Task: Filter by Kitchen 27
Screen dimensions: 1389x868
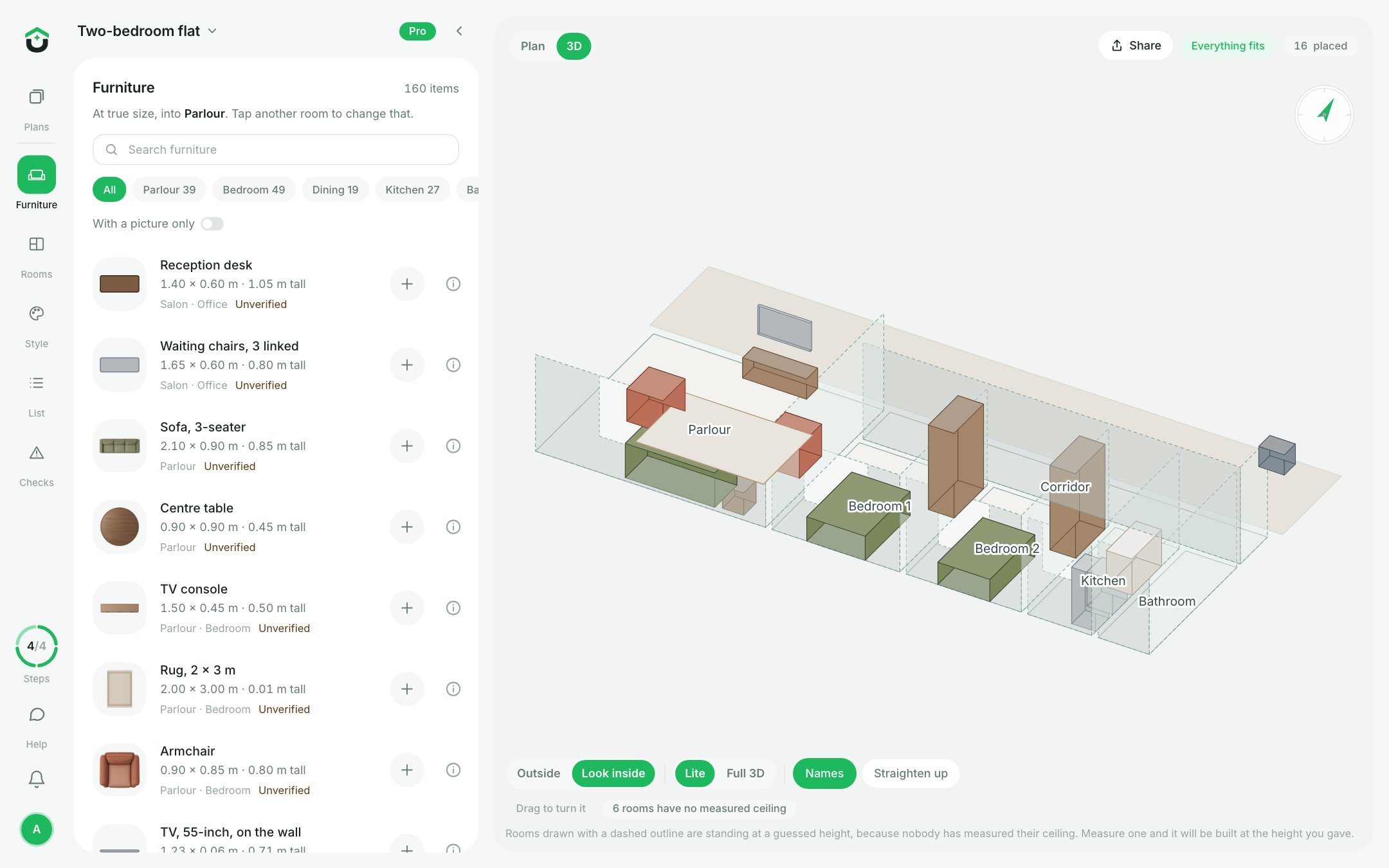Action: point(412,190)
